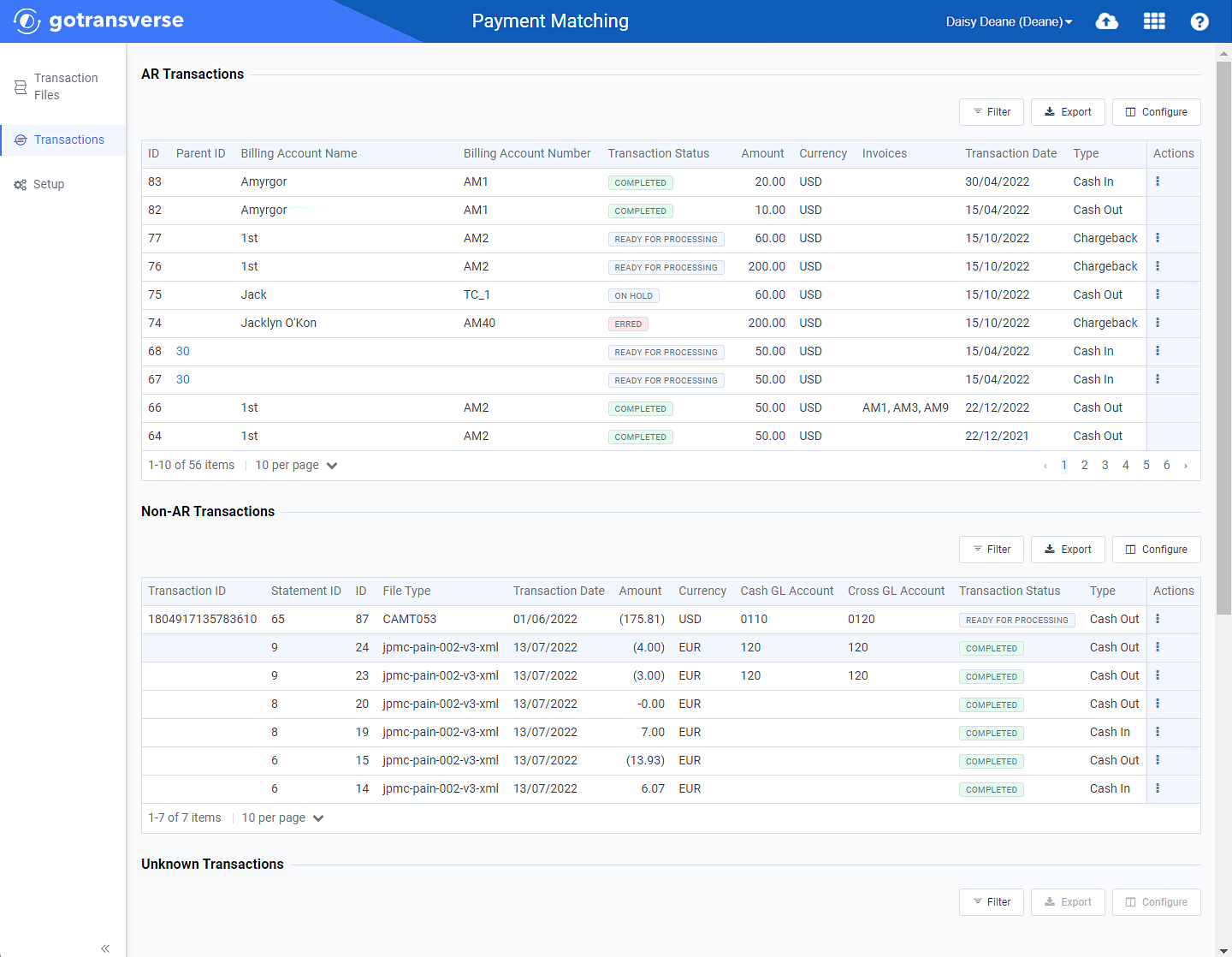Go to AR transactions page 6
Screen dimensions: 1232x957
[x=1167, y=465]
